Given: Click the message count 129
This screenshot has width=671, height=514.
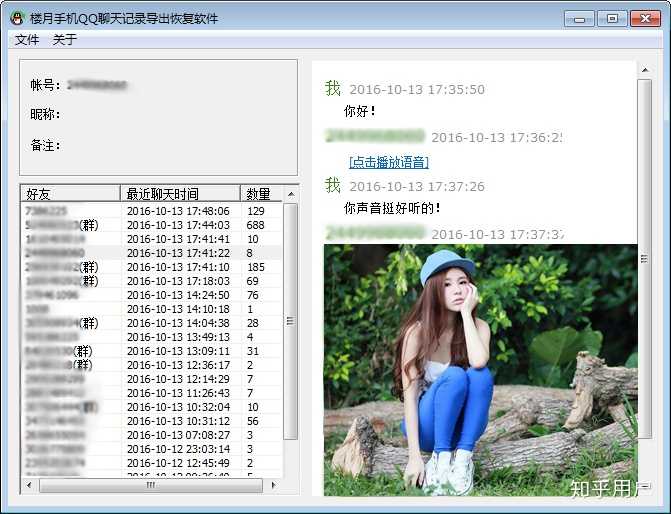Looking at the screenshot, I should (x=256, y=211).
